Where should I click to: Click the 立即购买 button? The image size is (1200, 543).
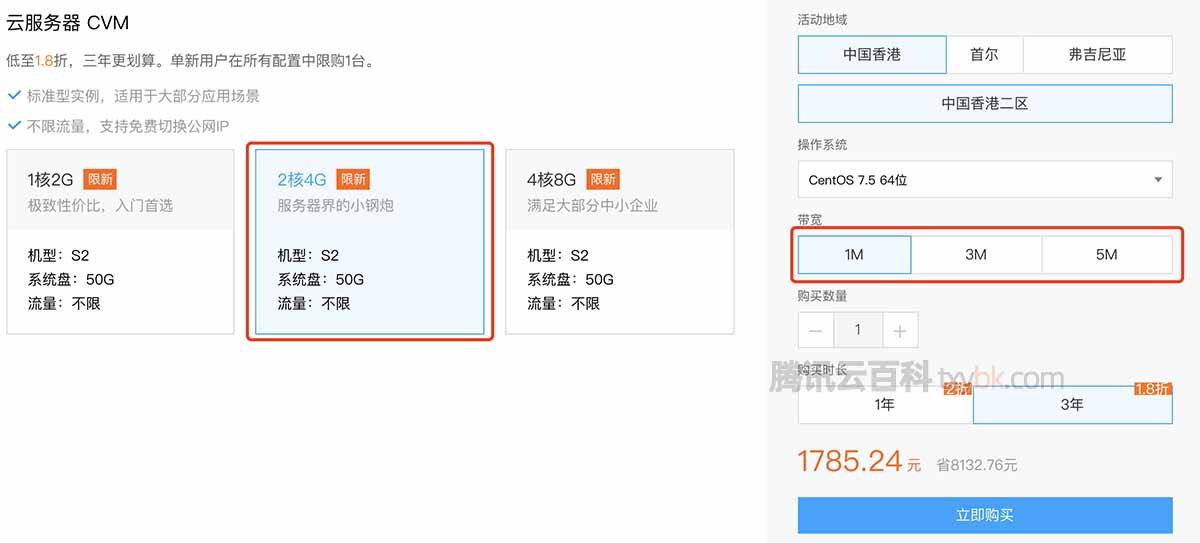coord(985,515)
